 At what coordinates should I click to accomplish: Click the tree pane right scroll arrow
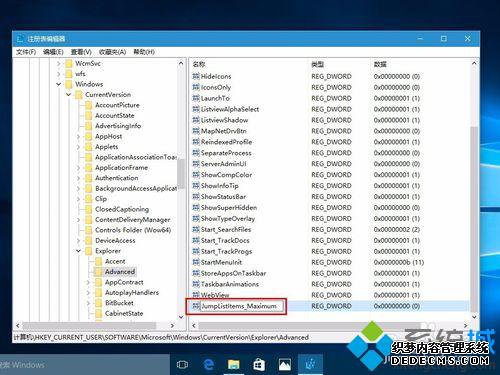tap(172, 326)
